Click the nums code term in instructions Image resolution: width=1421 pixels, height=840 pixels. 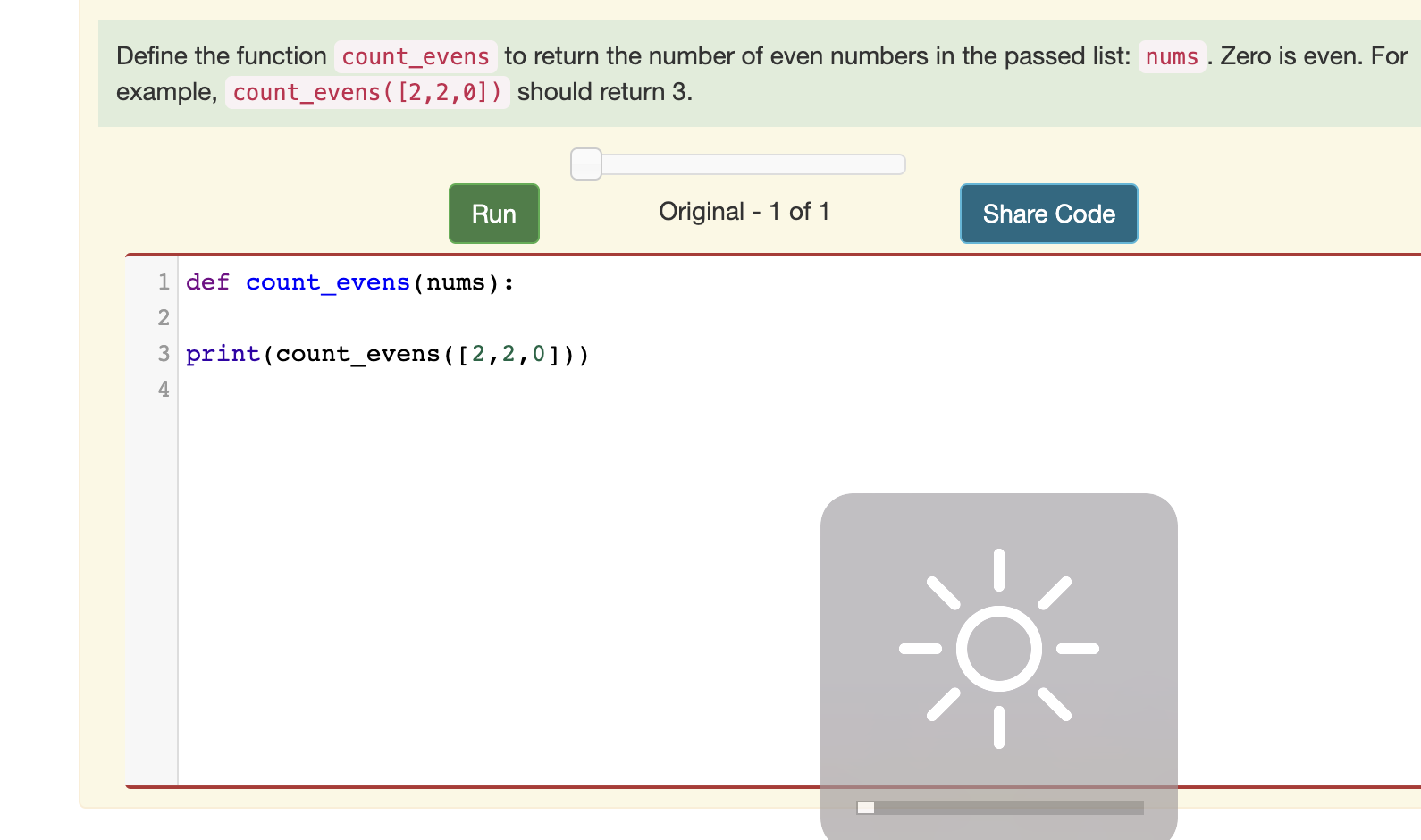pos(1172,56)
